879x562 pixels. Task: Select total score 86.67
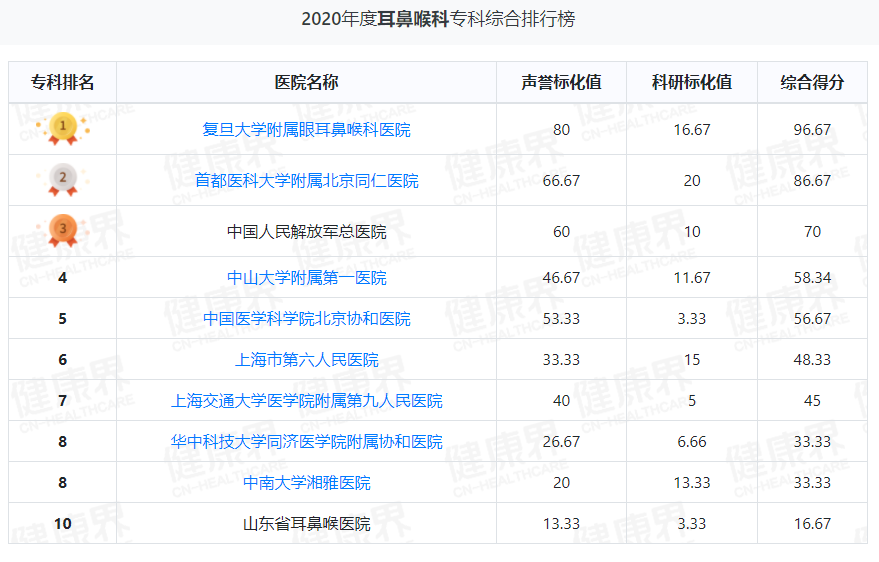coord(812,180)
